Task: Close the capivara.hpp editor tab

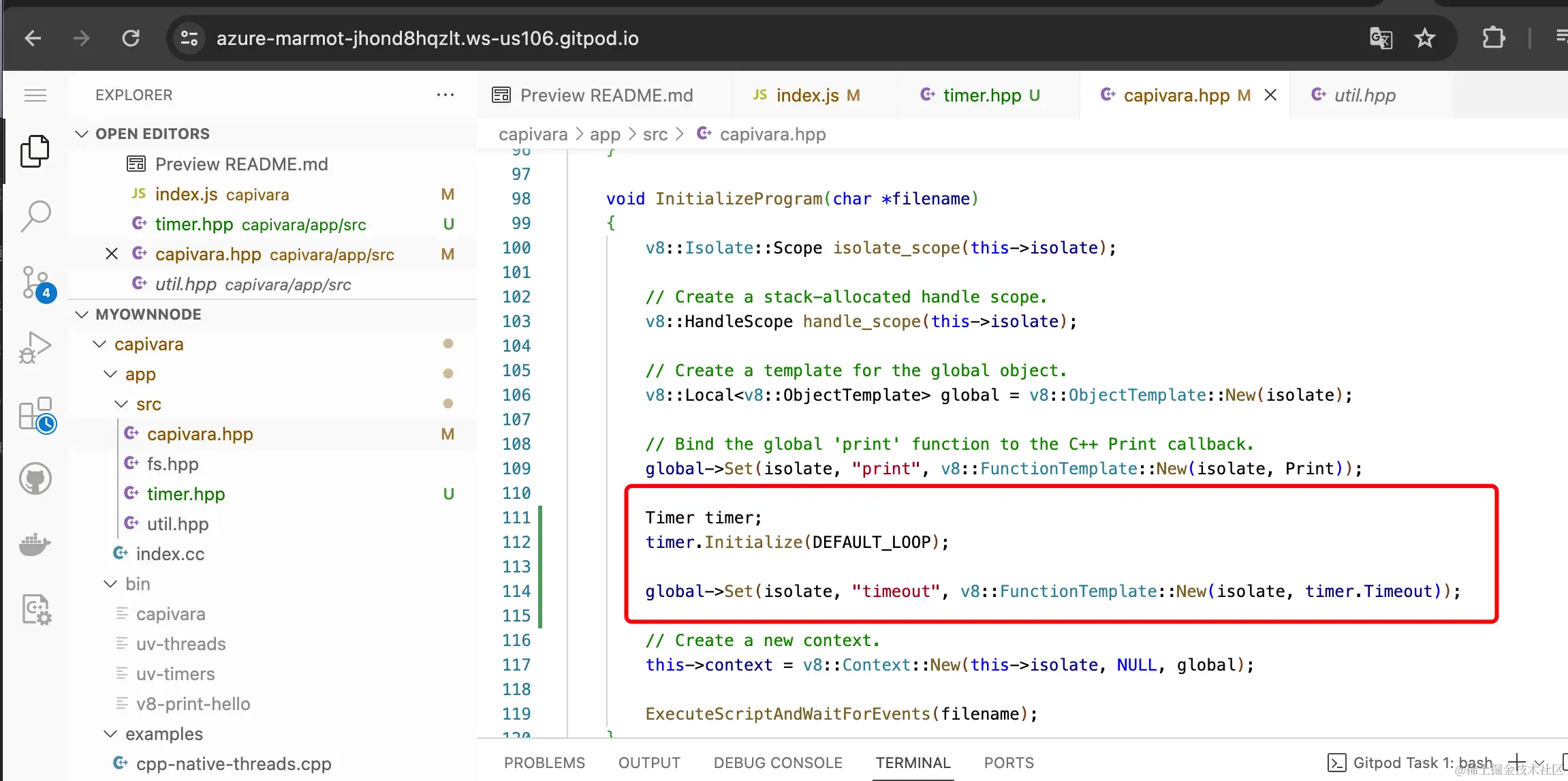Action: click(1270, 95)
